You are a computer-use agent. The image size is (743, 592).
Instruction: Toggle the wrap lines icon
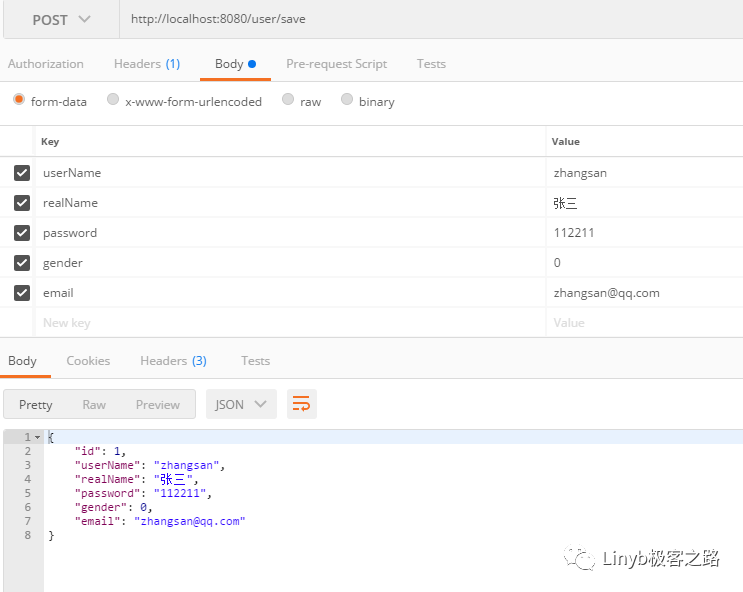(x=301, y=404)
